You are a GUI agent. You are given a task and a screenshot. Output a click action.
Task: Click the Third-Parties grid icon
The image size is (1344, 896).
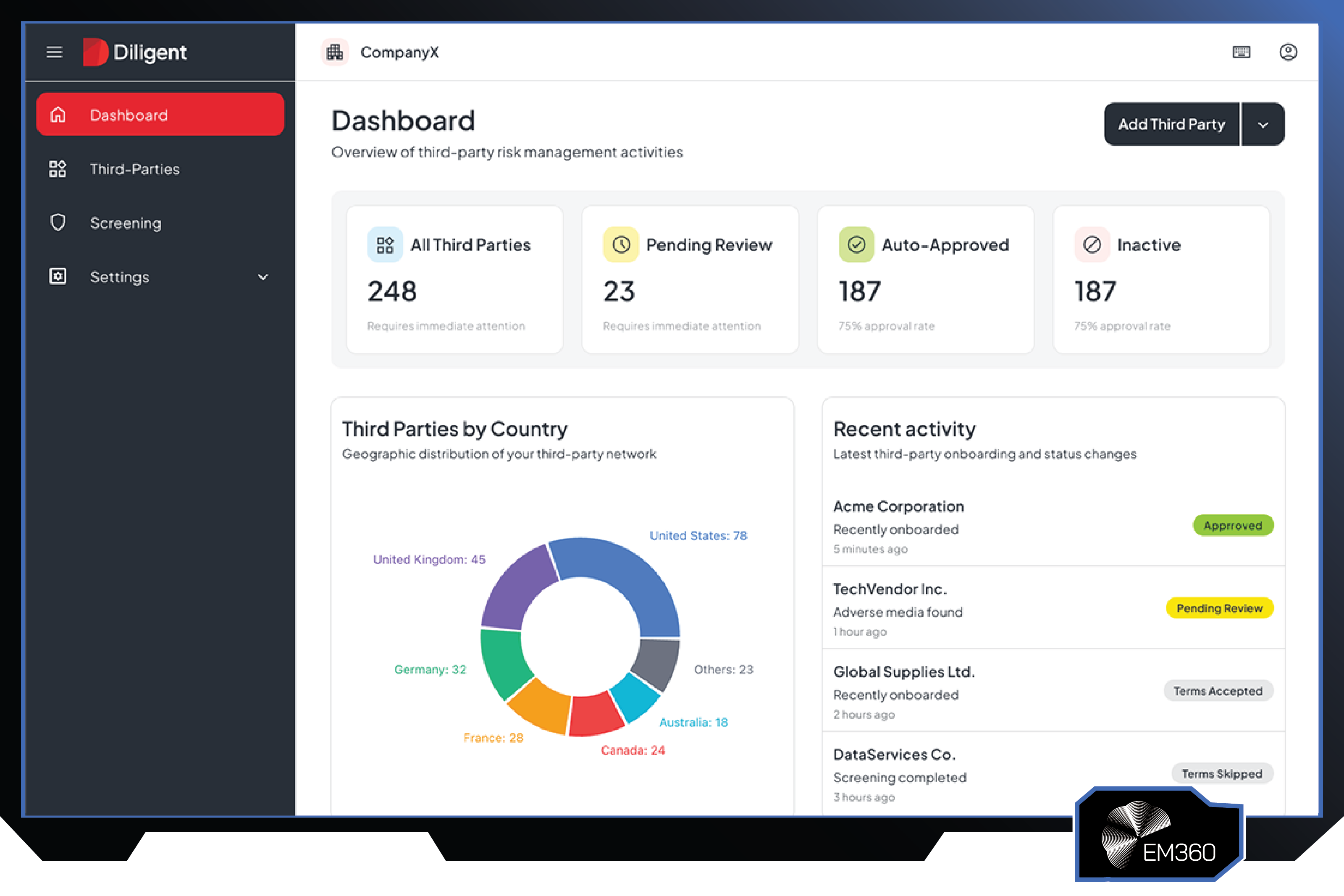pos(58,168)
